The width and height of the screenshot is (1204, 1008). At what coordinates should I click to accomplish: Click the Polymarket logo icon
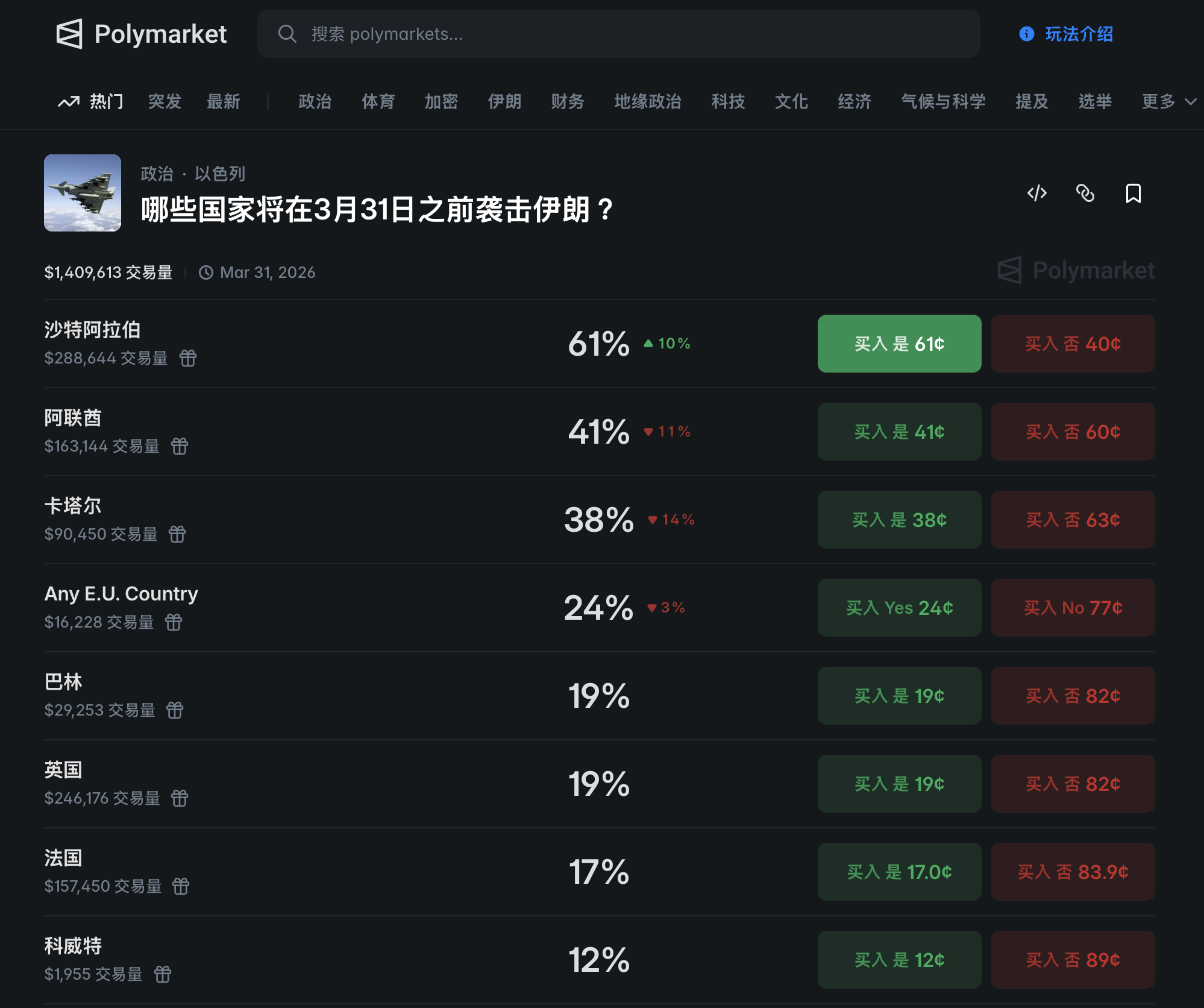coord(69,34)
